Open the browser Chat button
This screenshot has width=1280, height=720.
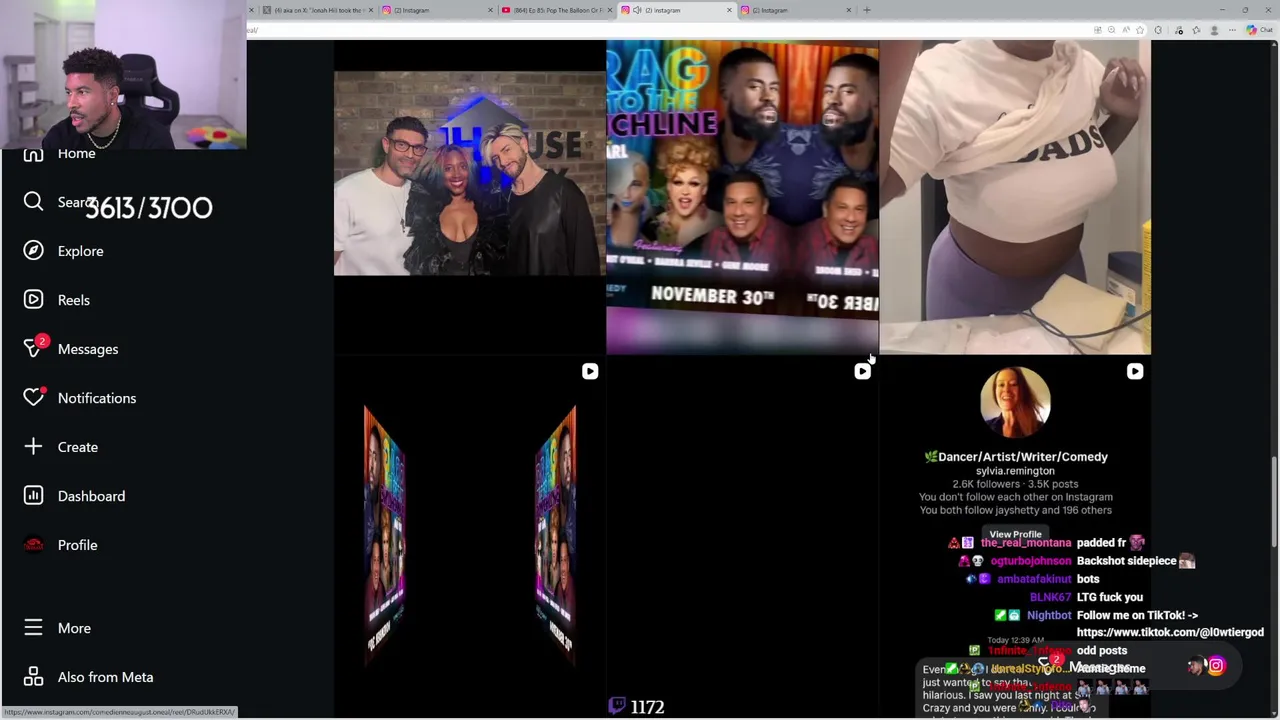(x=1259, y=30)
